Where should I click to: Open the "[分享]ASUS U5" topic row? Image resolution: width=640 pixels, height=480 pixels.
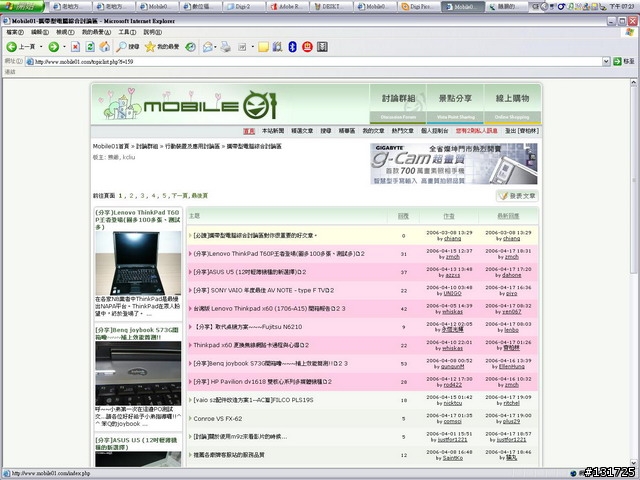[249, 272]
